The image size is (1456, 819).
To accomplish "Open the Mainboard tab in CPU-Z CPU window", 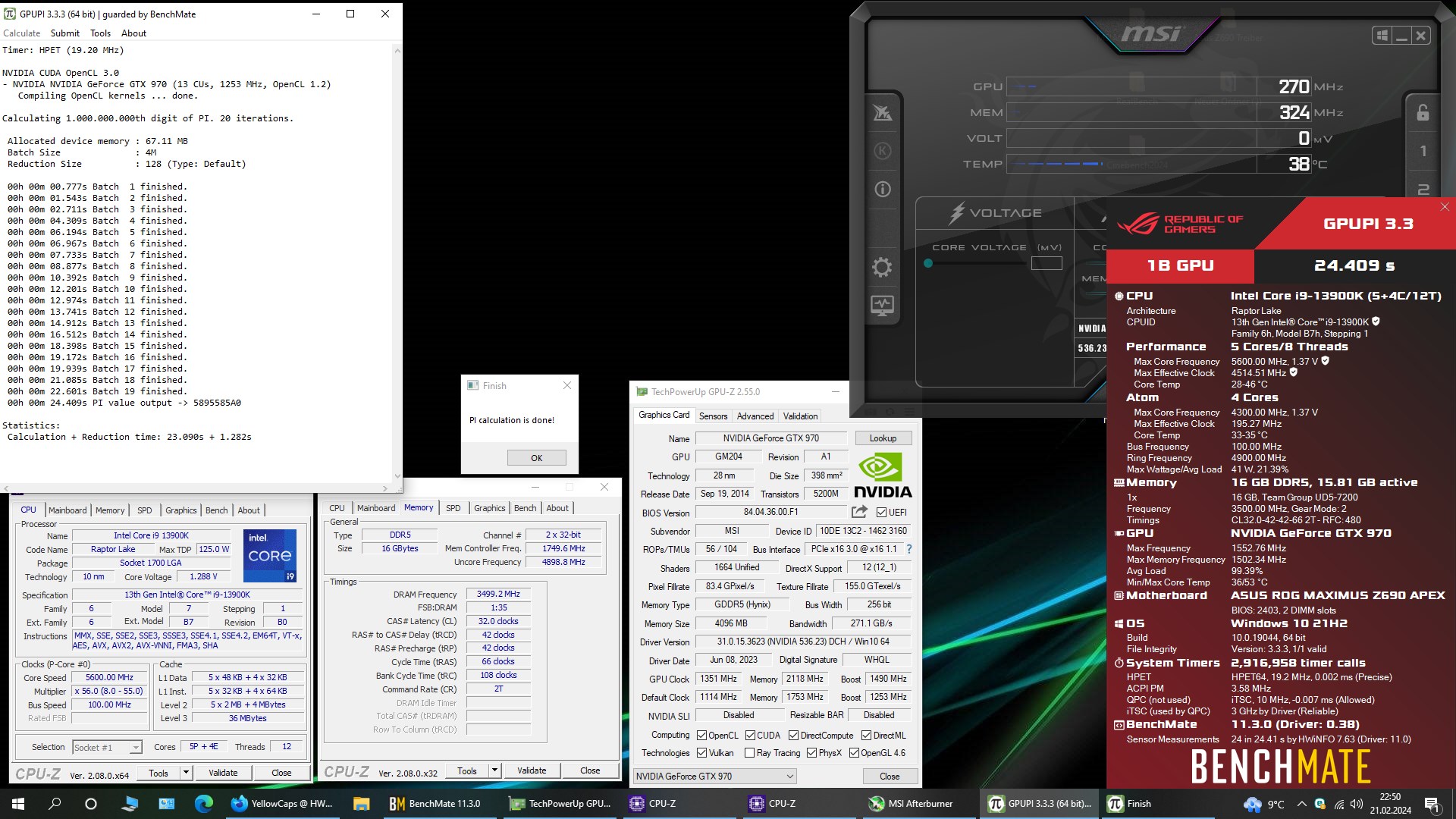I will (x=67, y=510).
